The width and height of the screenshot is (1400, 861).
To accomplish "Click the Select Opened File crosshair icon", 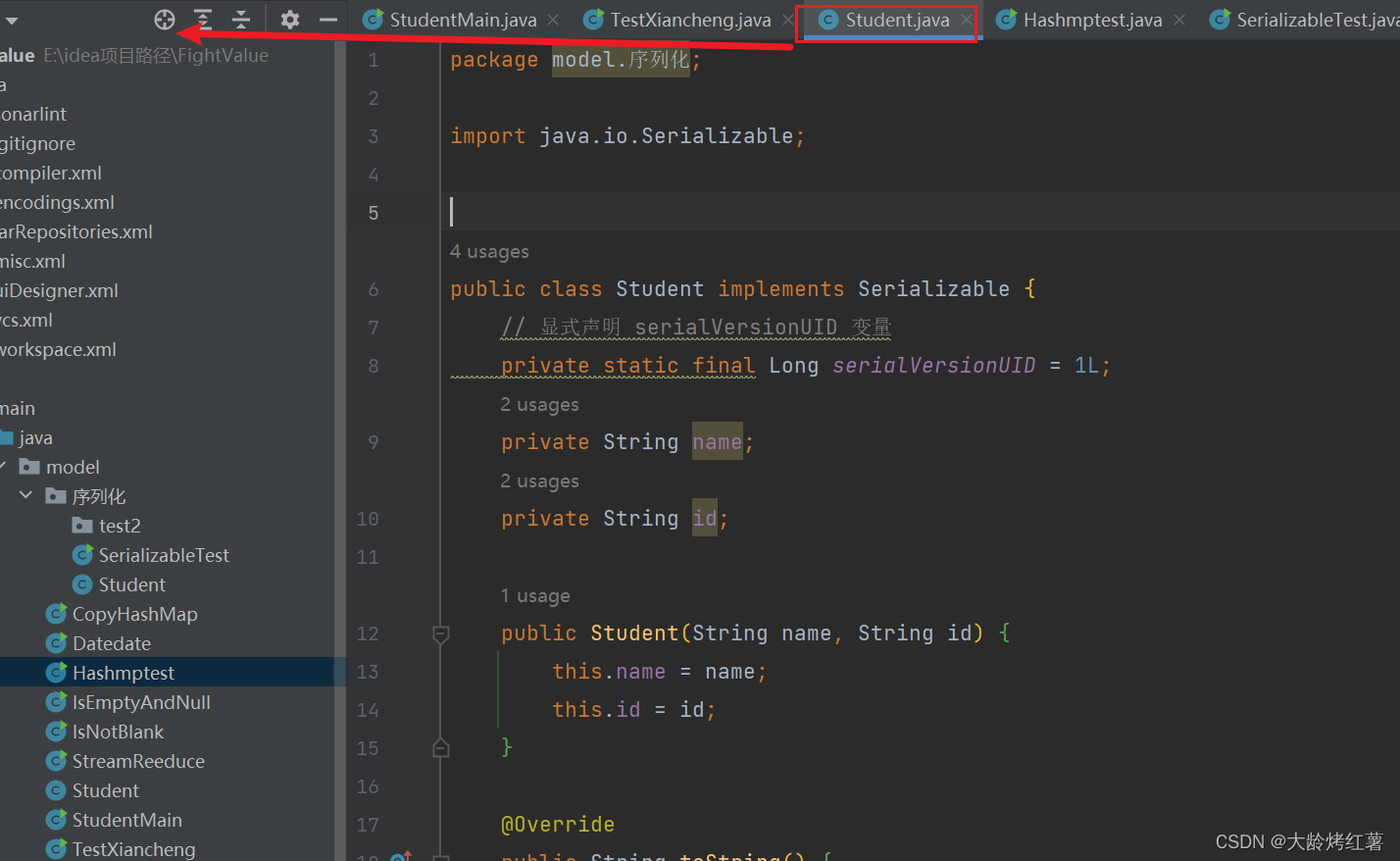I will [165, 19].
